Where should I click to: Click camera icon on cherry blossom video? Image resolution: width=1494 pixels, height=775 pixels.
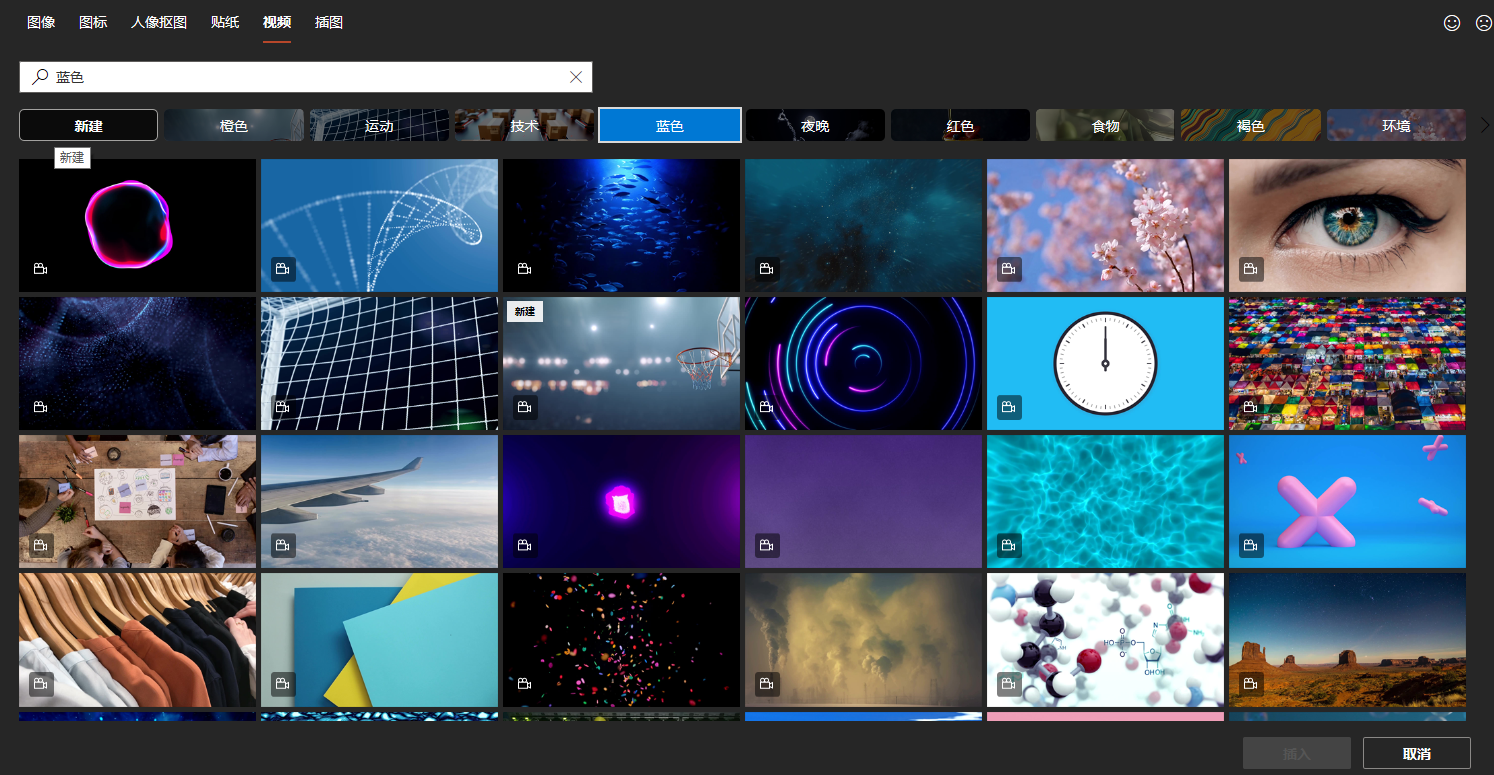pos(1009,269)
